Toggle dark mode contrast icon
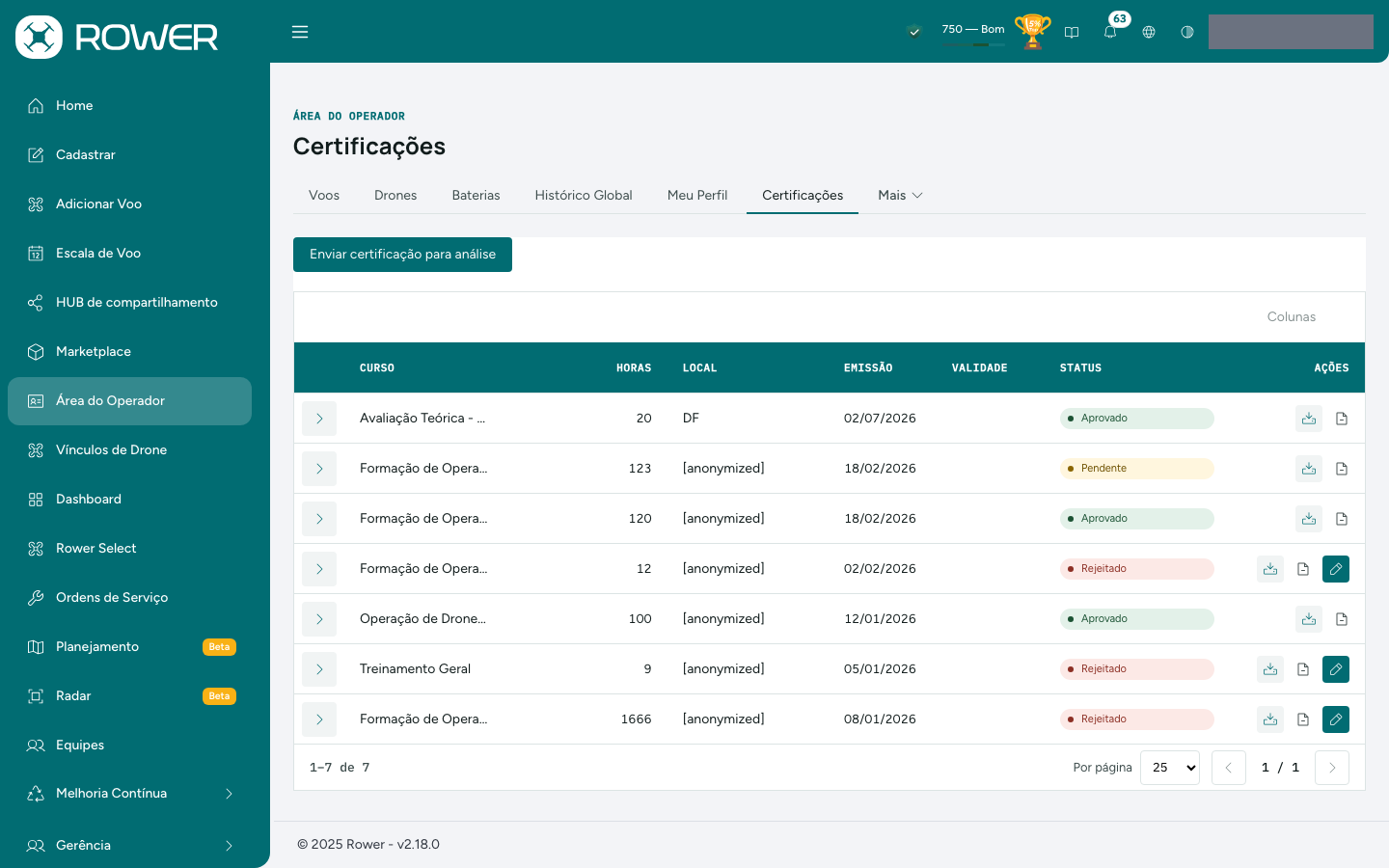The width and height of the screenshot is (1389, 868). pos(1187,32)
